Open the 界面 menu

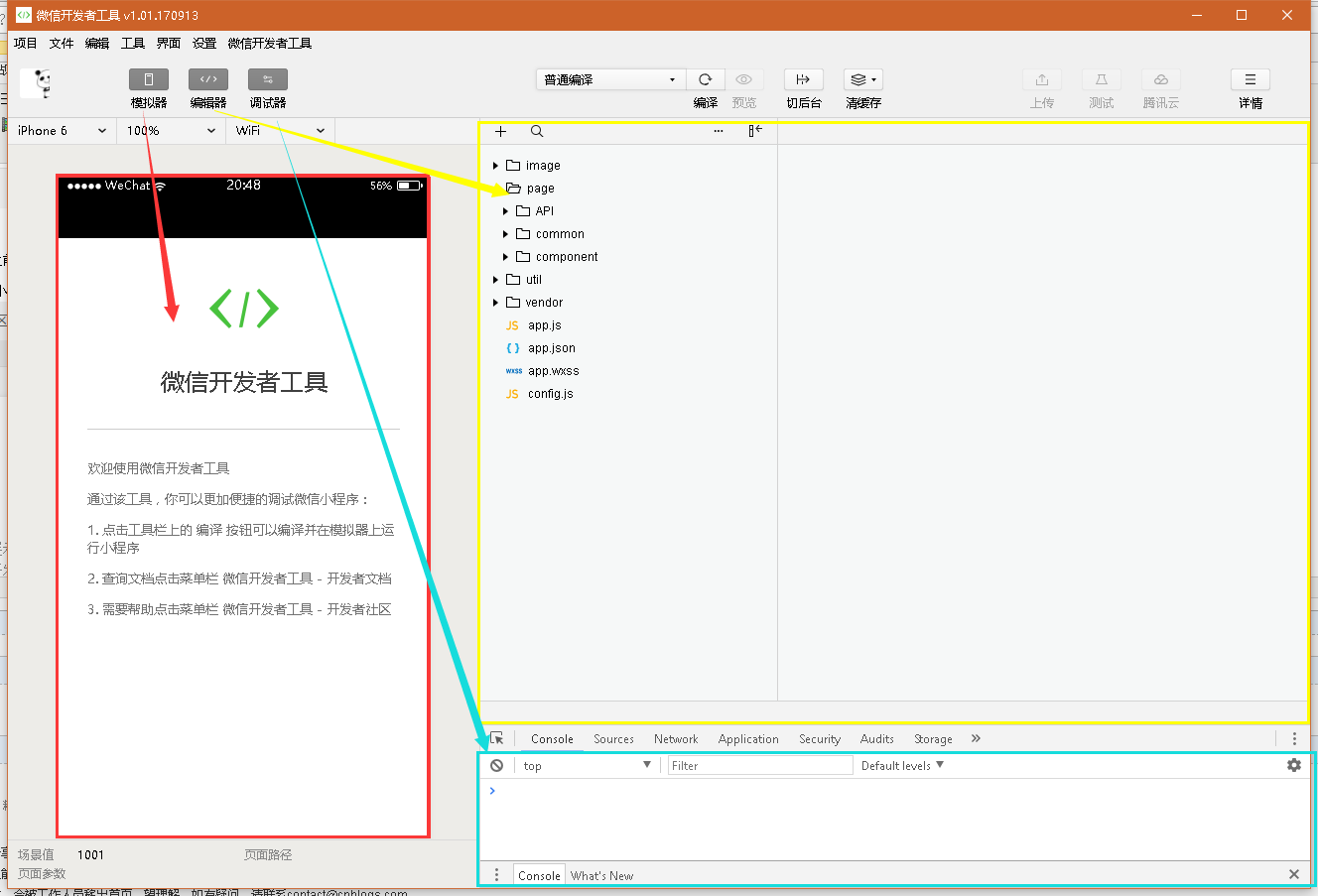click(169, 44)
